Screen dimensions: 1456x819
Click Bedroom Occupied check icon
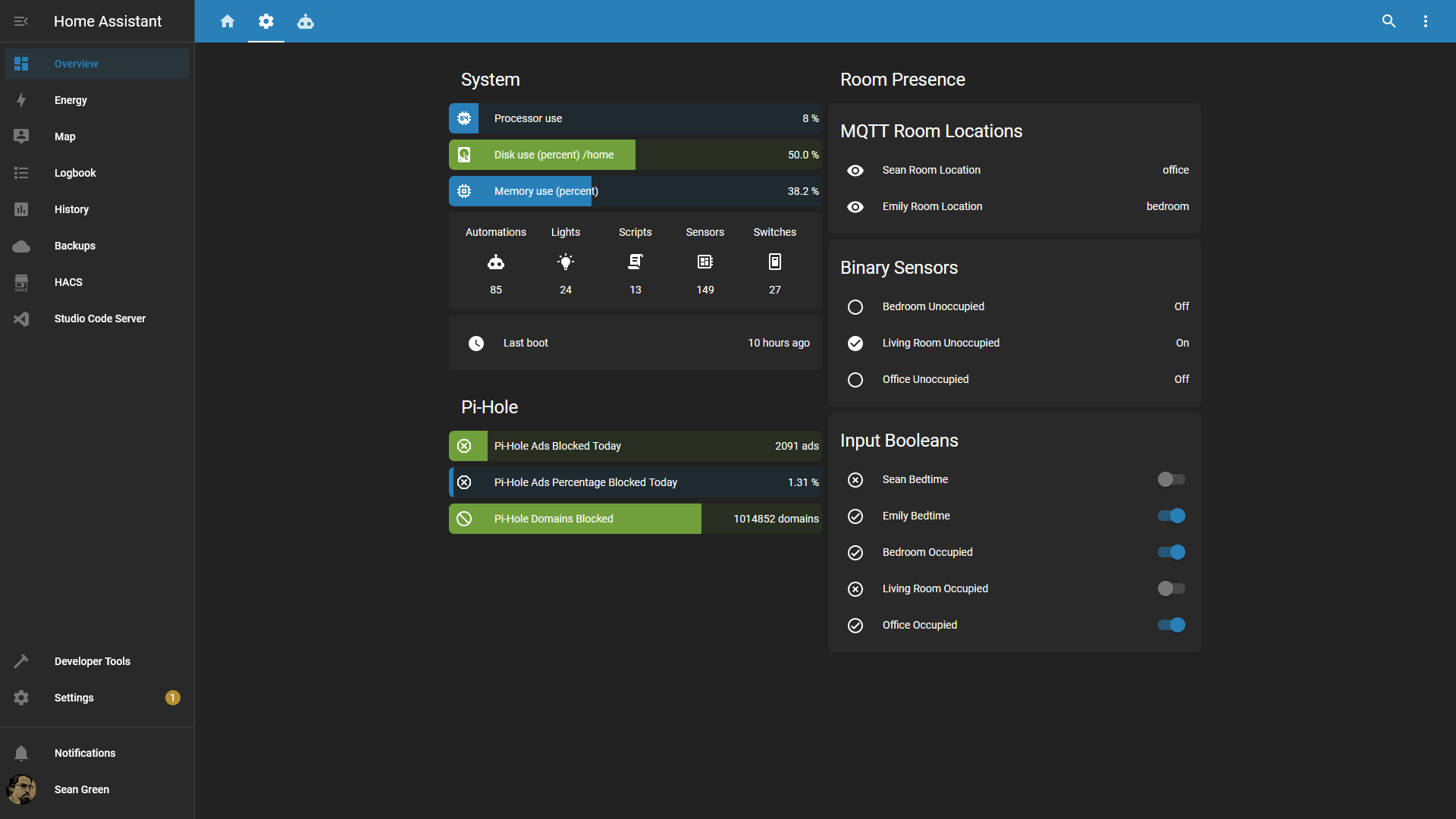(855, 553)
